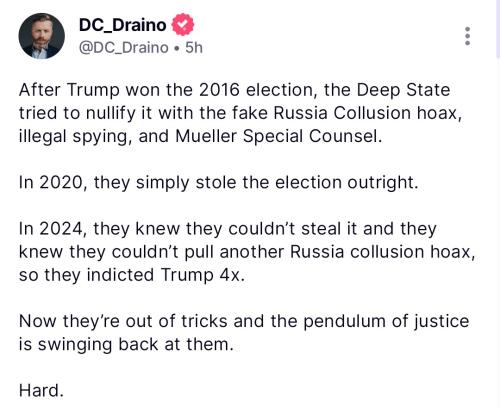Click the sentence 'In 2020, they simply stole'

coord(218,183)
